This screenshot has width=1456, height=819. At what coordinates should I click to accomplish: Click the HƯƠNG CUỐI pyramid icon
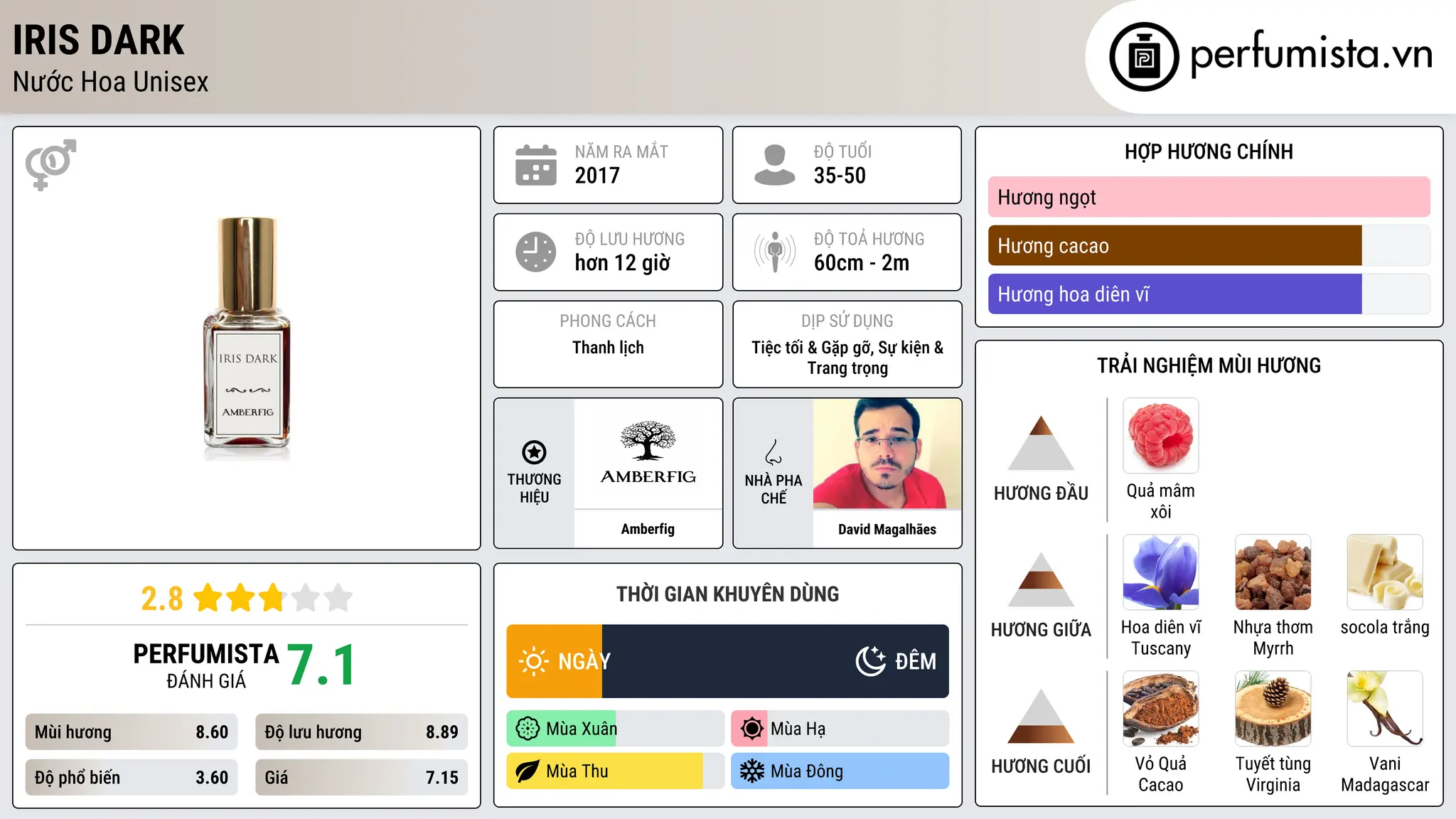(1042, 716)
